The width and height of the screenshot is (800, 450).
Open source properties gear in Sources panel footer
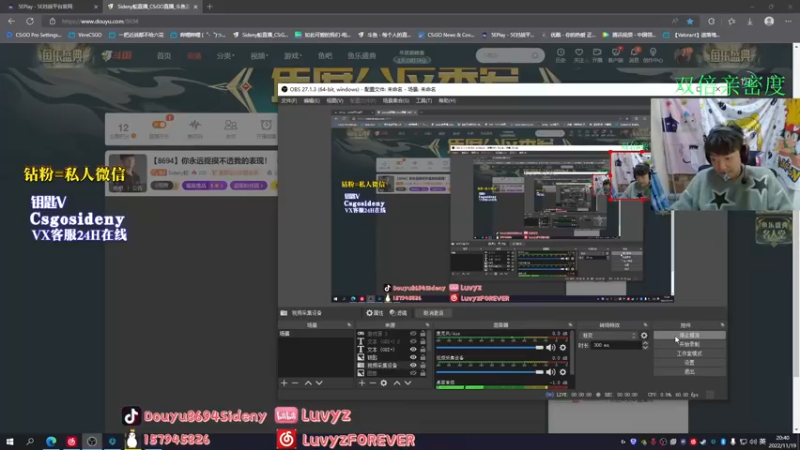pyautogui.click(x=384, y=383)
